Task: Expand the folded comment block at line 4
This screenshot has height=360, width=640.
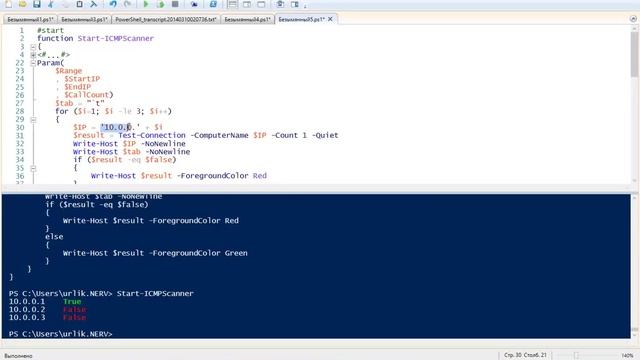Action: pos(33,55)
